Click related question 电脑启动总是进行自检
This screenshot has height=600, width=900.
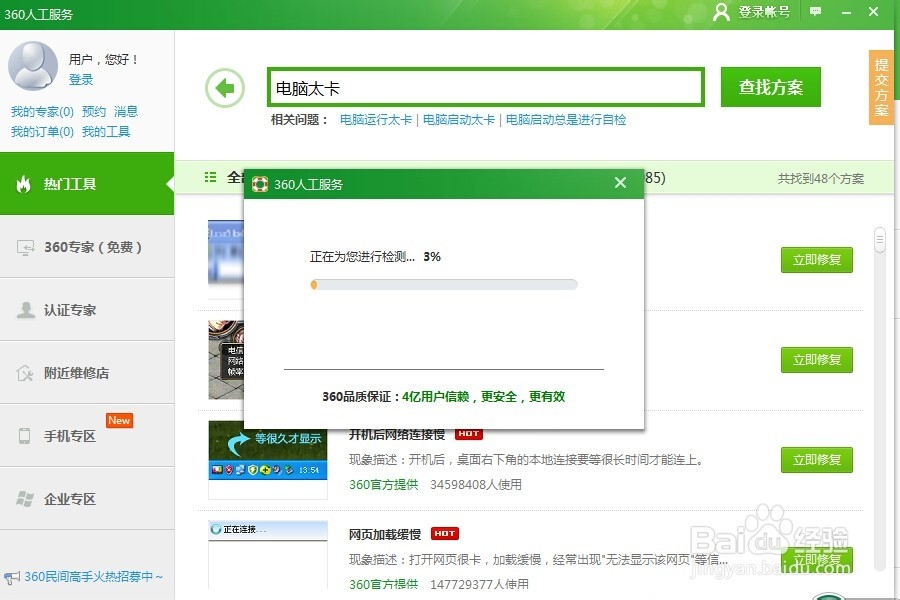(566, 119)
